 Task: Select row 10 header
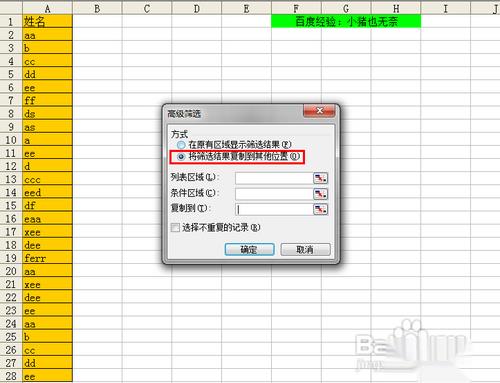(11, 140)
